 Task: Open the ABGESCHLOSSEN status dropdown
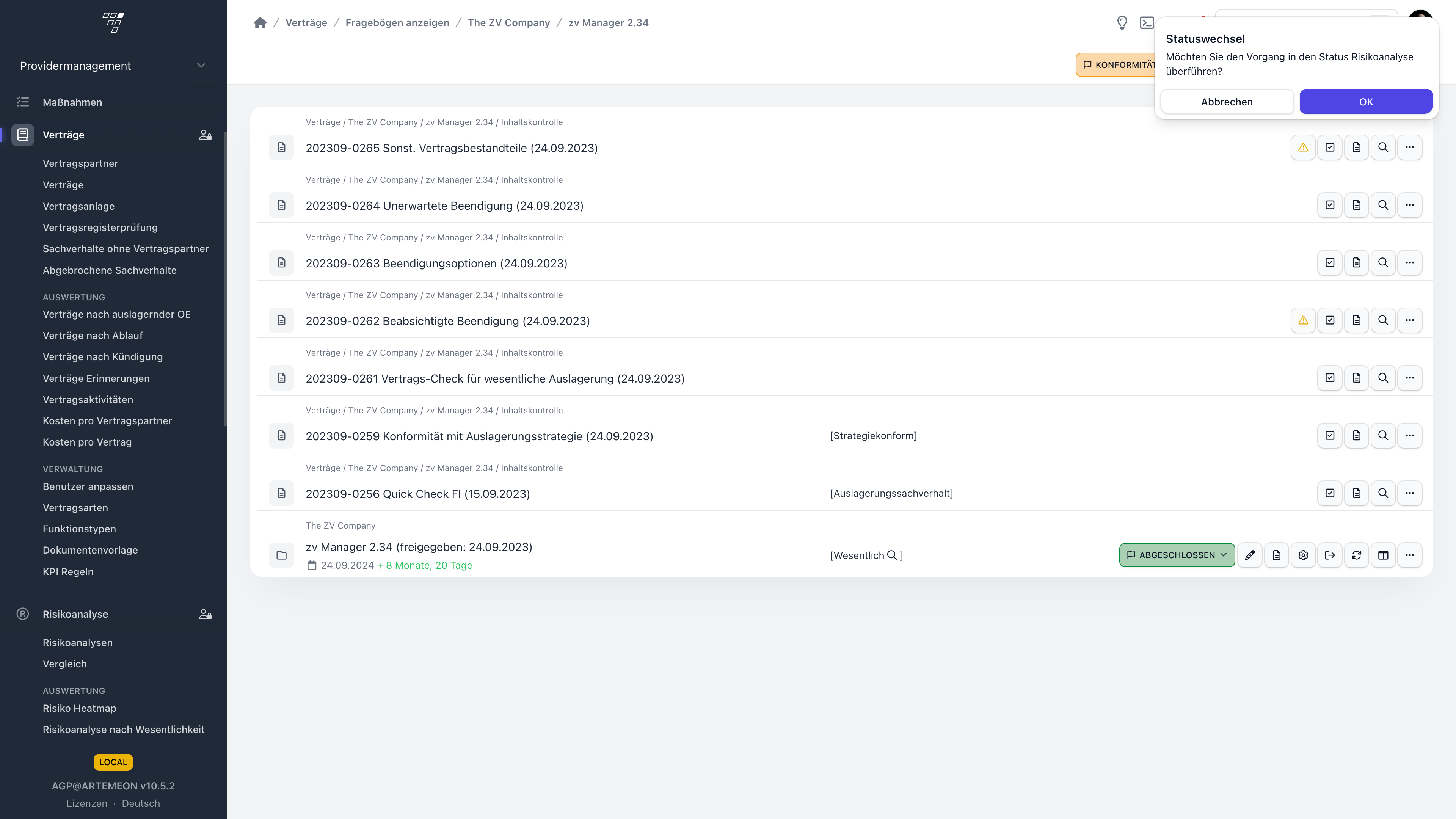pyautogui.click(x=1177, y=555)
